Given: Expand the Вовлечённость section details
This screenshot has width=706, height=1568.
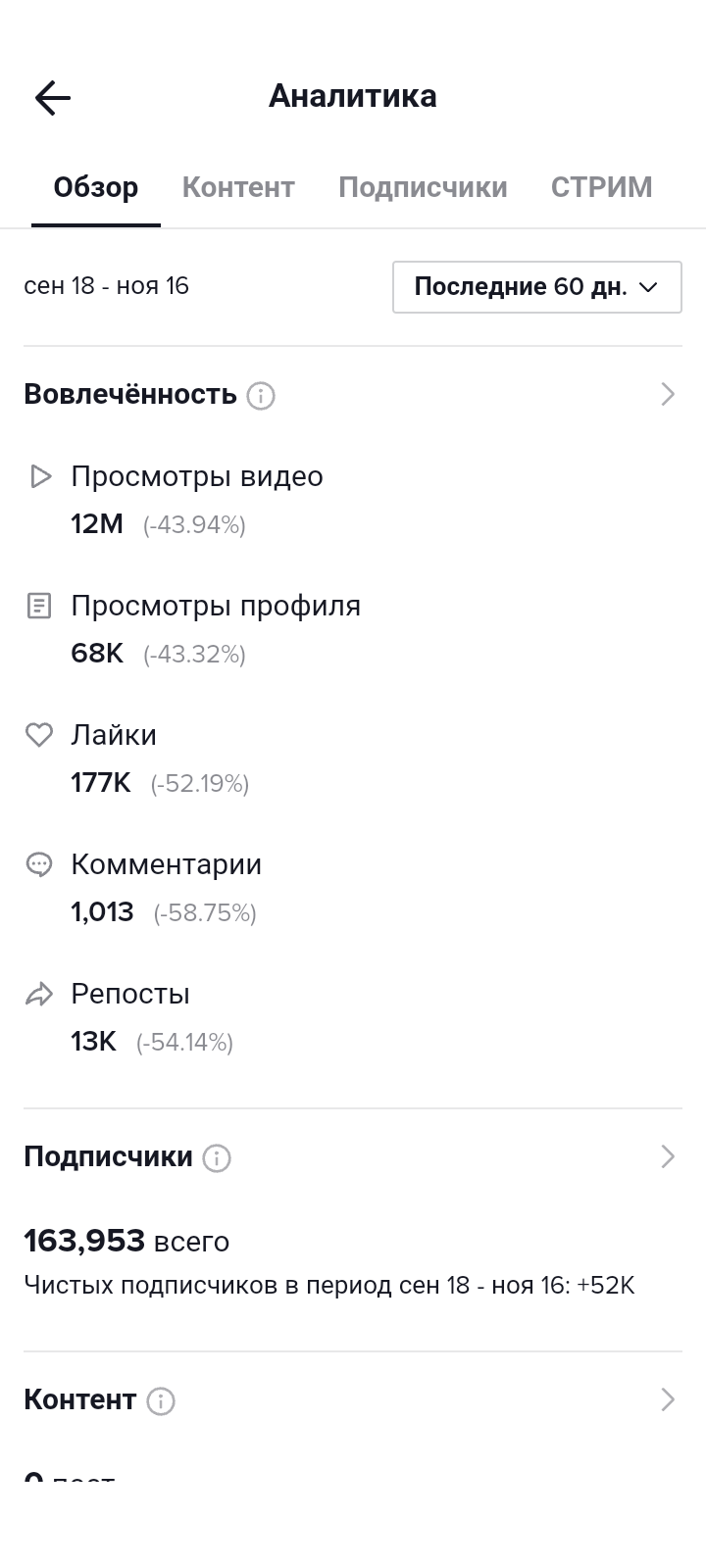Looking at the screenshot, I should click(669, 394).
